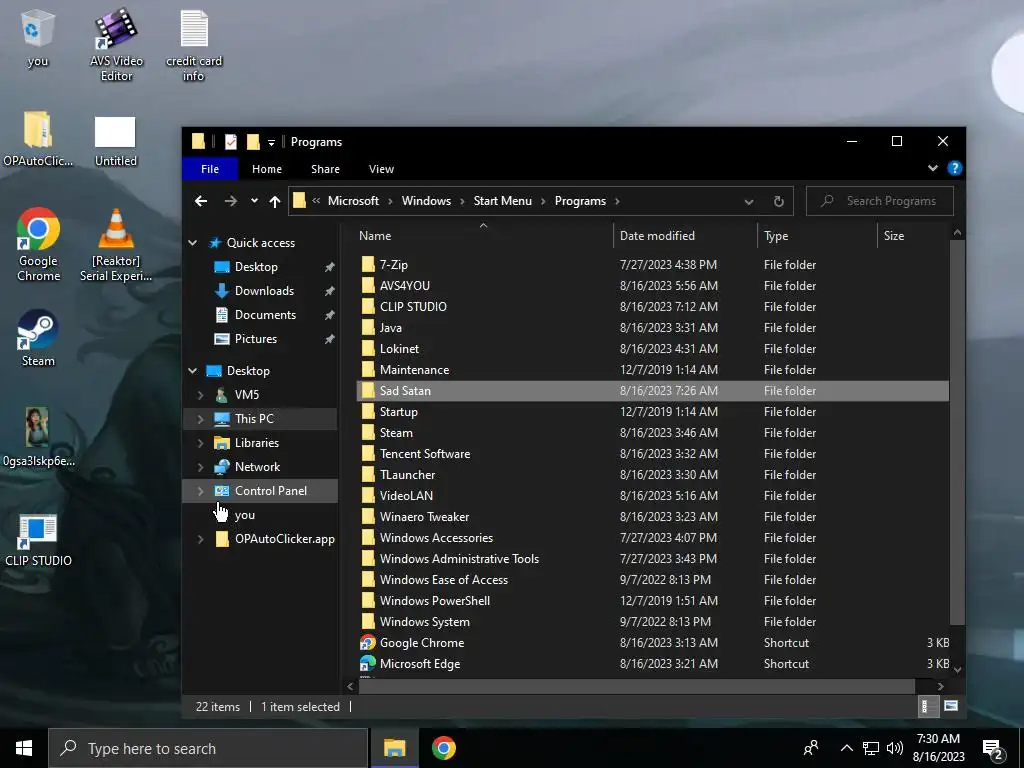Open the Home ribbon tab
The image size is (1024, 768).
click(x=266, y=169)
